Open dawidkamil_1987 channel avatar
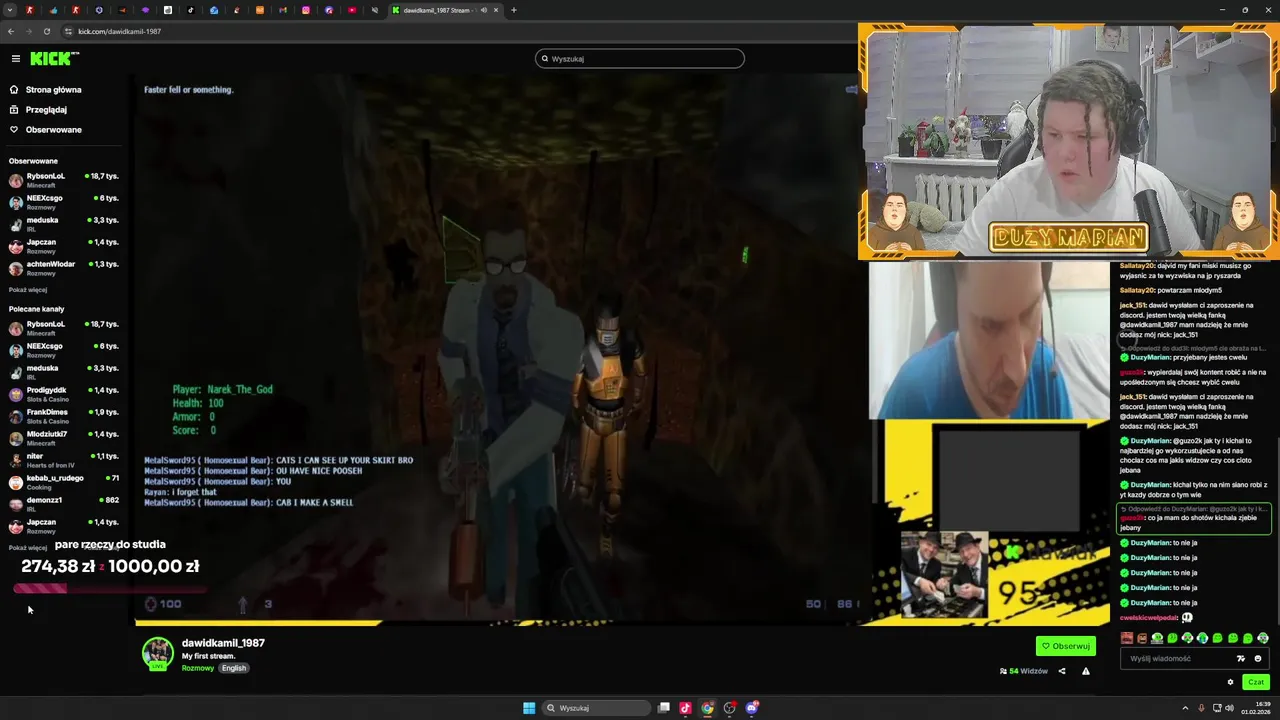The height and width of the screenshot is (720, 1280). (157, 653)
